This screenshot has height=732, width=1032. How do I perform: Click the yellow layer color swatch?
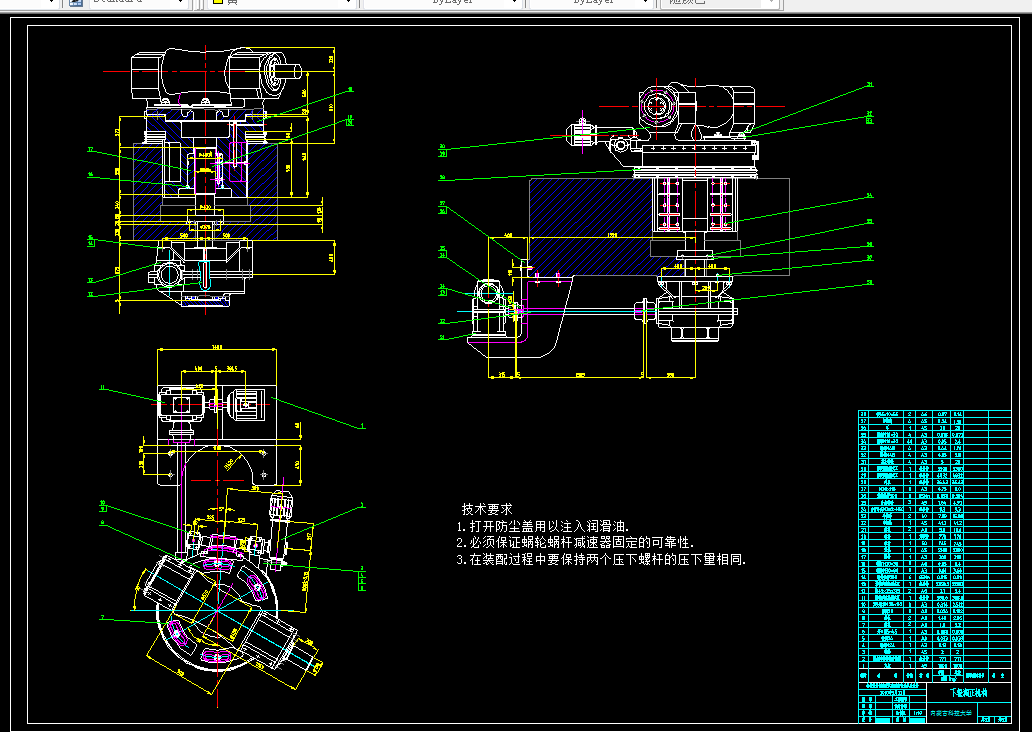(218, 2)
